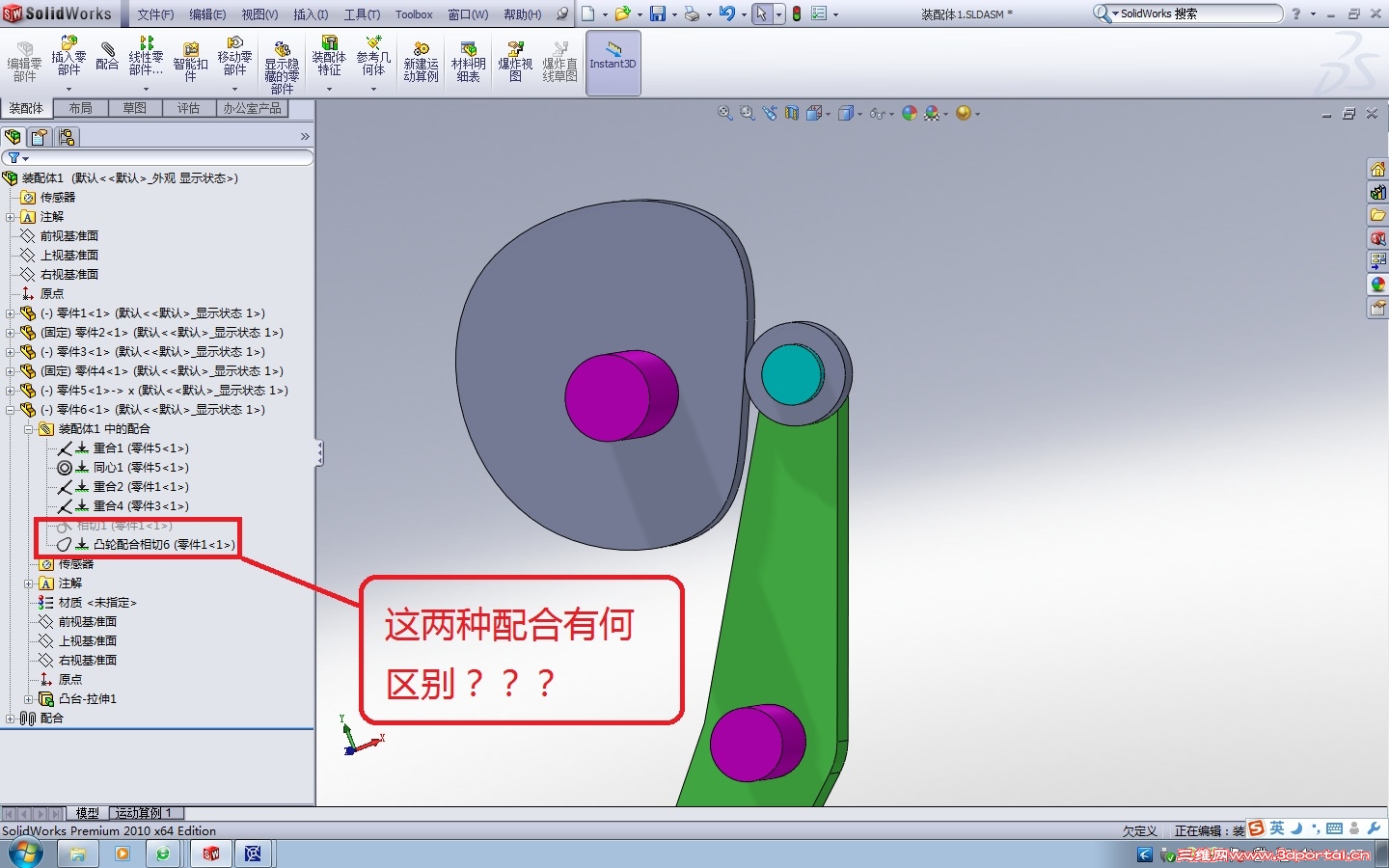1389x868 pixels.
Task: Click the SolidWorks taskbar icon
Action: point(211,854)
